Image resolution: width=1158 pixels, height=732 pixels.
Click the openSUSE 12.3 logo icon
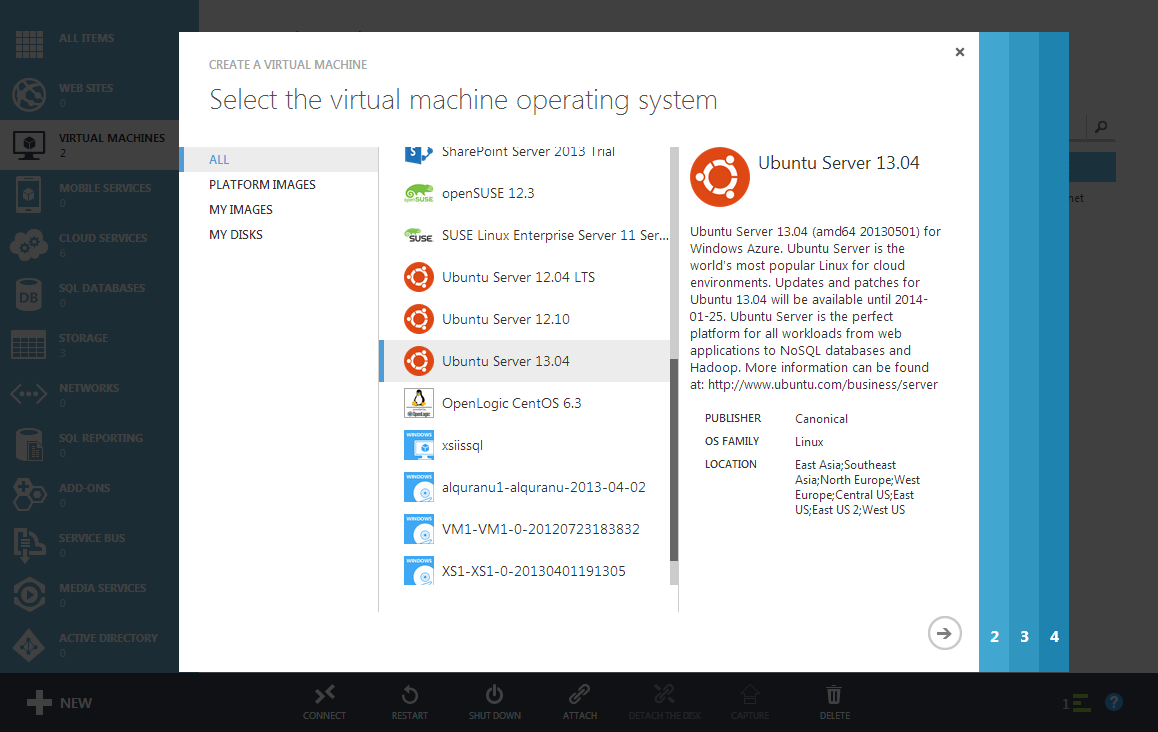point(418,193)
